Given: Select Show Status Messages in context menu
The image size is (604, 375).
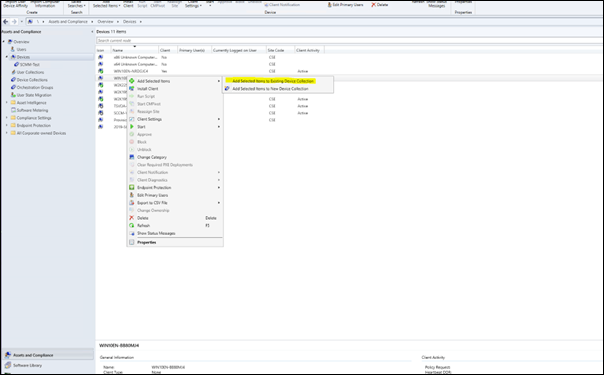Looking at the screenshot, I should coord(175,233).
